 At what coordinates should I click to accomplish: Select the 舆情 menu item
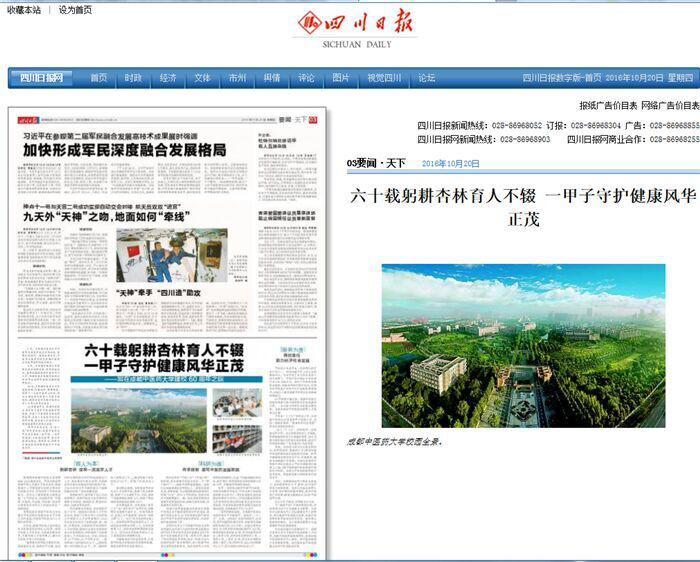click(x=271, y=78)
